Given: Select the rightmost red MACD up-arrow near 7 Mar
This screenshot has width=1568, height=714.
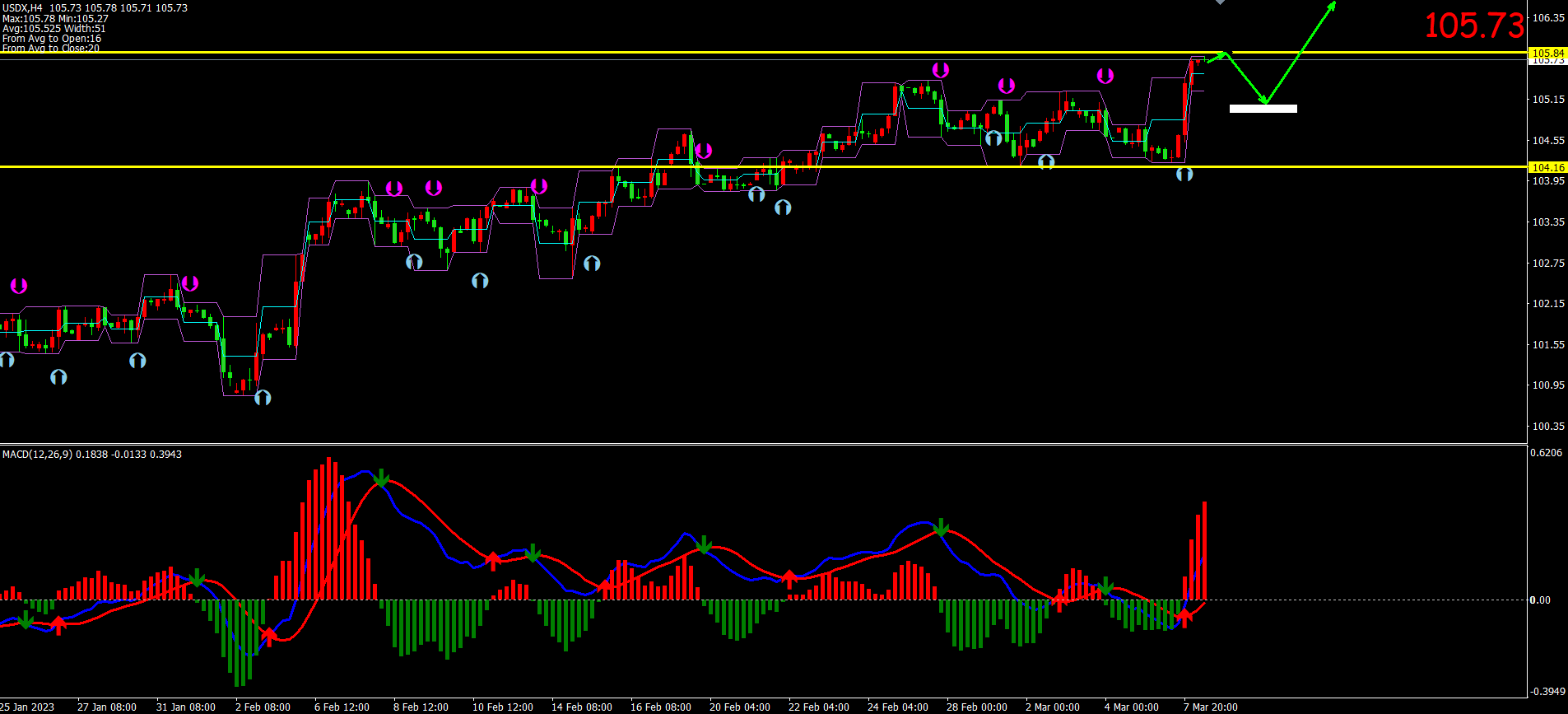Looking at the screenshot, I should point(1184,616).
